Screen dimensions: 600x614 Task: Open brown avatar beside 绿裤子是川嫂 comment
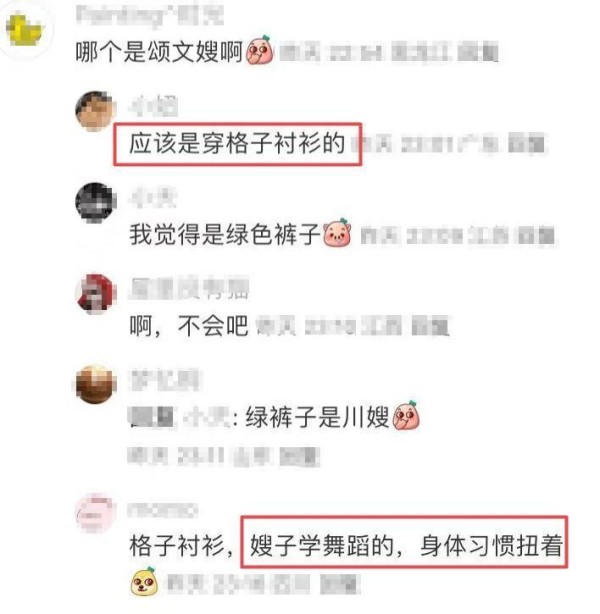(x=96, y=385)
